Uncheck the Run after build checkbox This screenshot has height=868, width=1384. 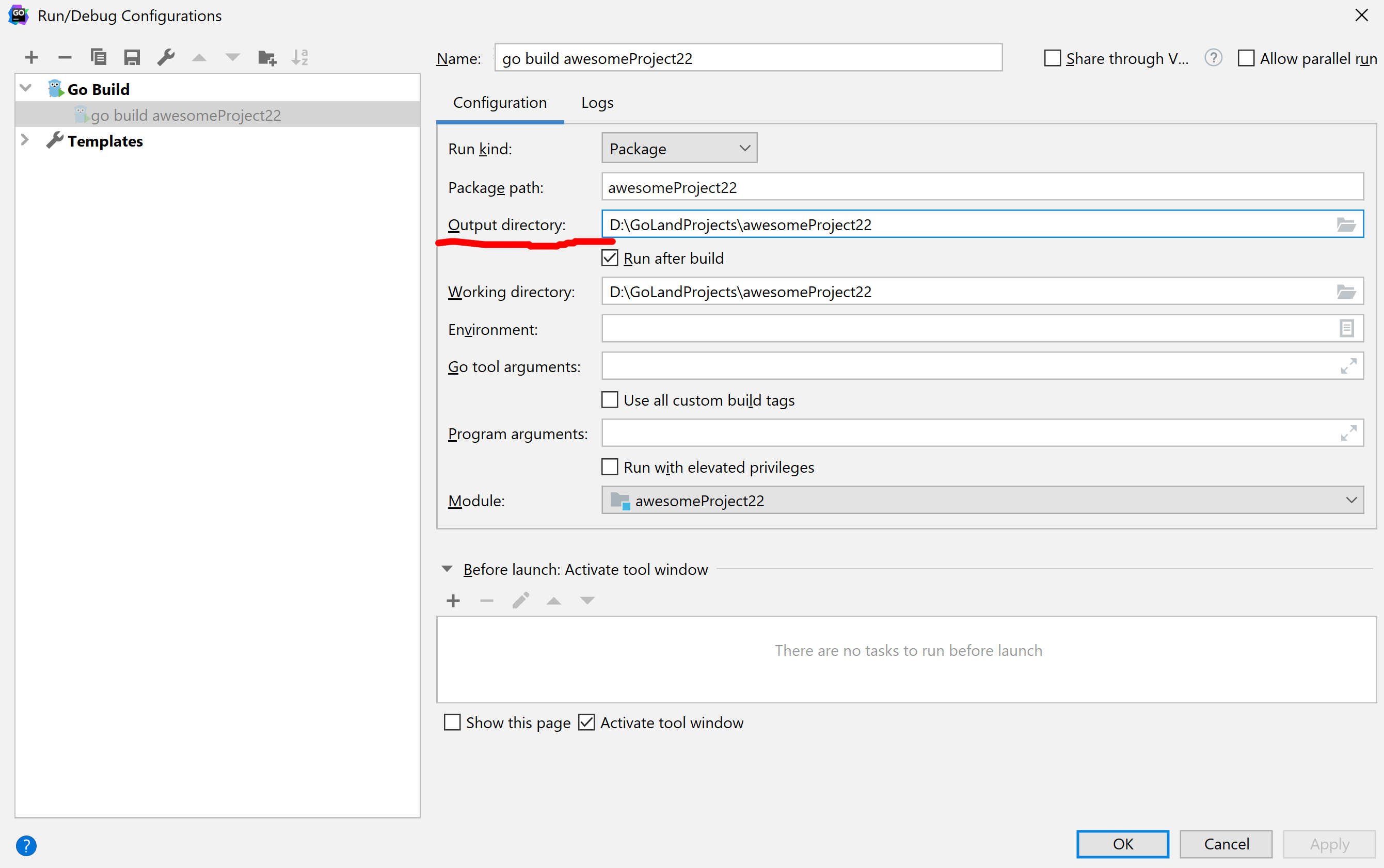tap(610, 259)
